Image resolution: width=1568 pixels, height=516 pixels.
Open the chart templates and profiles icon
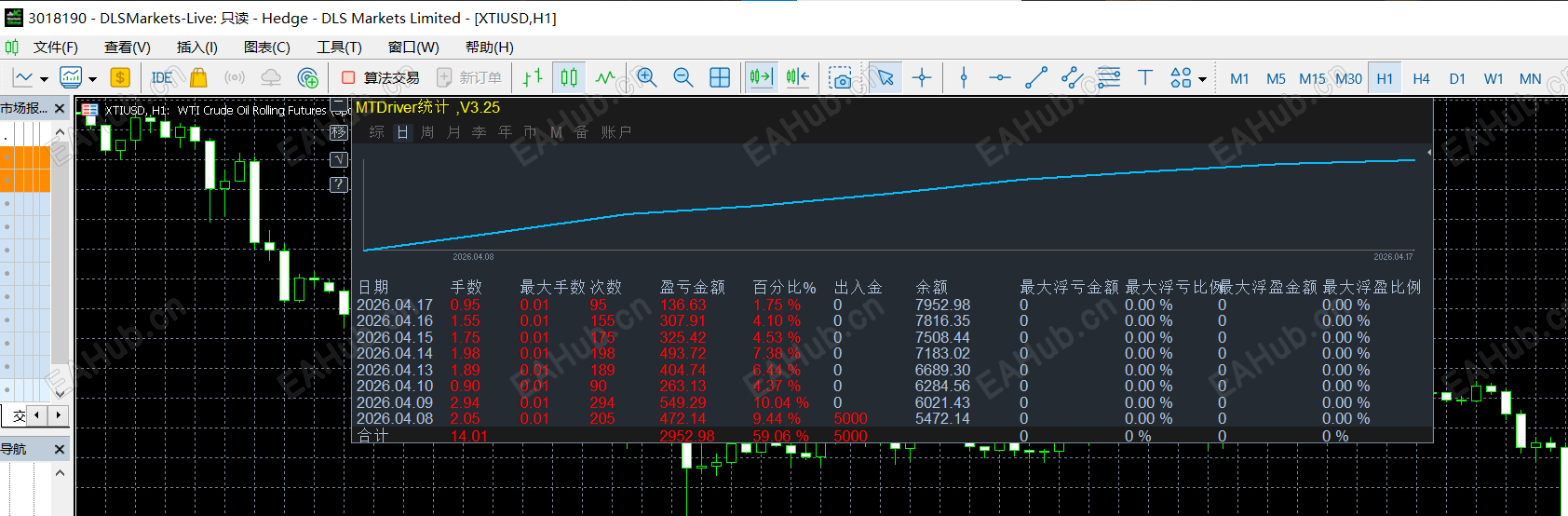(71, 78)
